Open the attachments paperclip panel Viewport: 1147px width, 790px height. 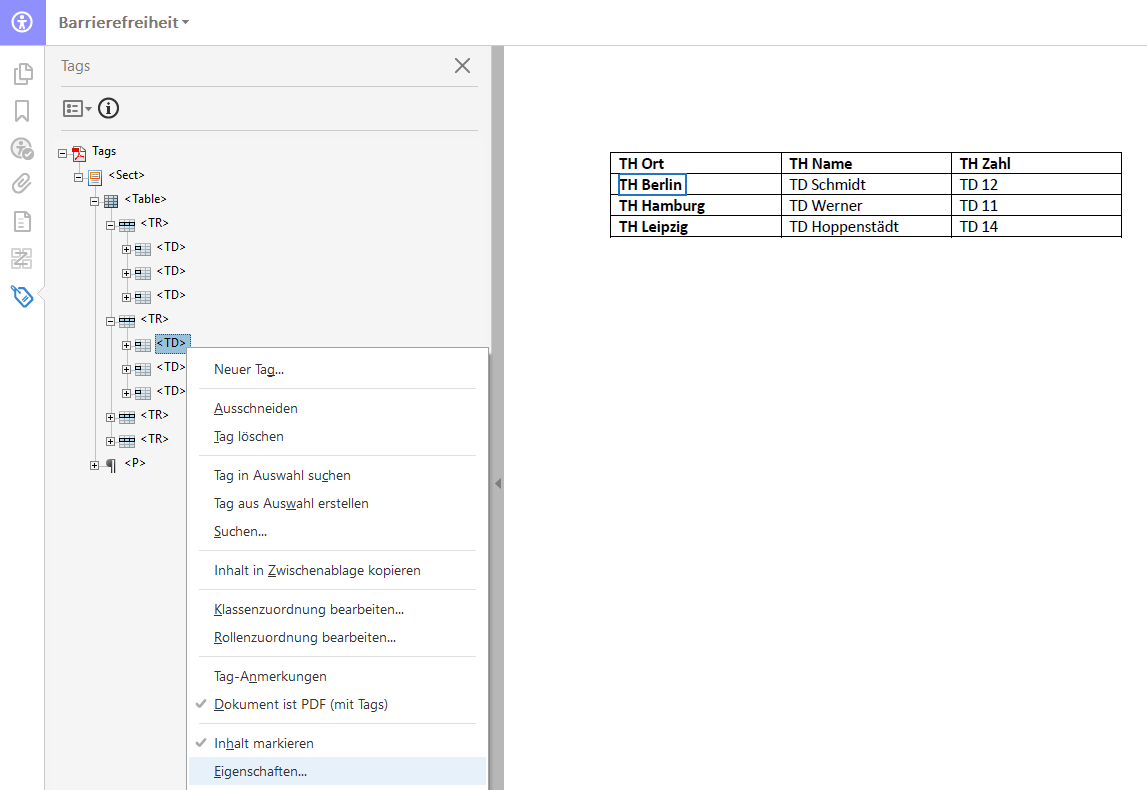22,184
